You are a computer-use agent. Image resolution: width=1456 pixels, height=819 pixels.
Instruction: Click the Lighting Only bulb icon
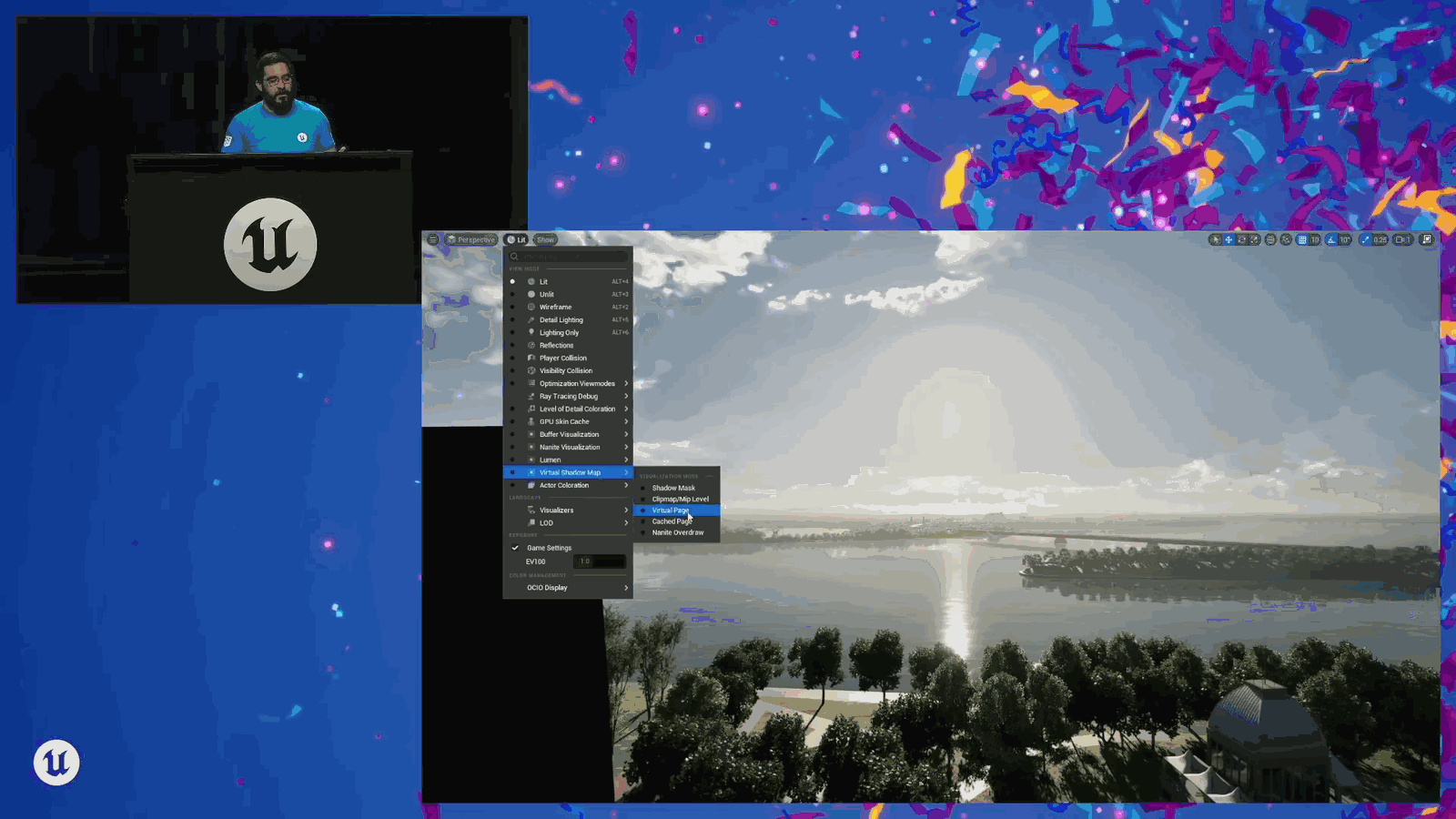(531, 332)
